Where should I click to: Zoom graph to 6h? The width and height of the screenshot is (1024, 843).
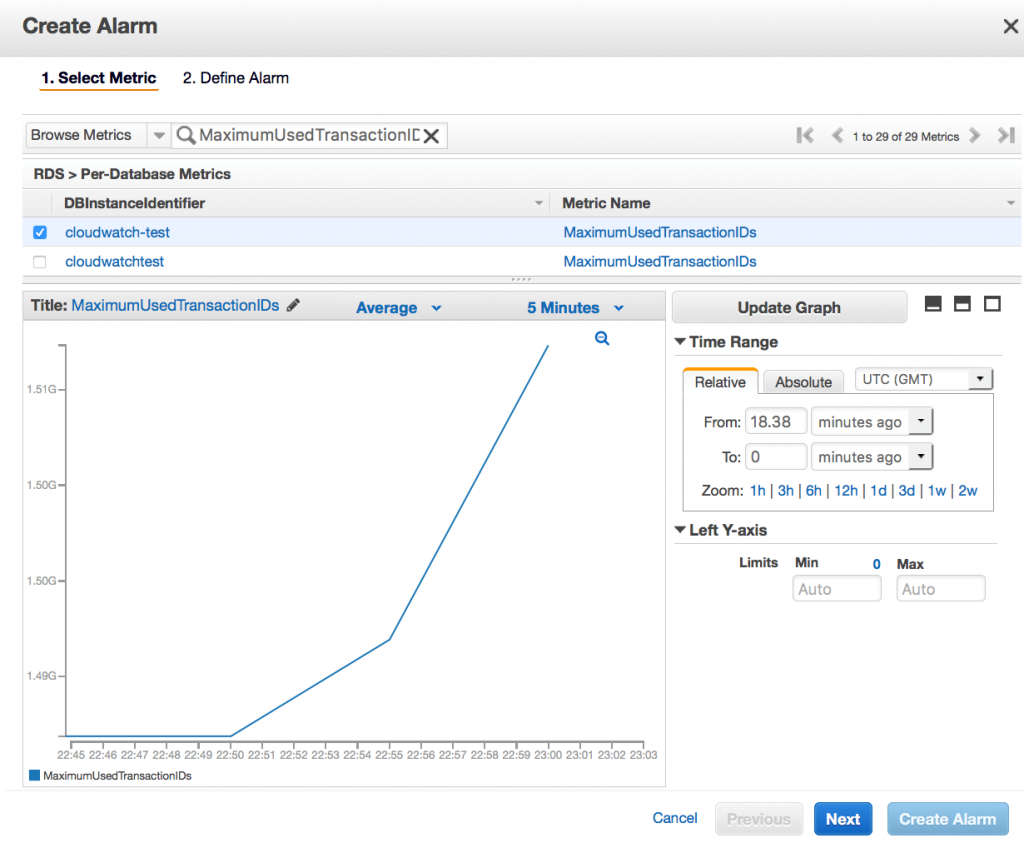pyautogui.click(x=814, y=490)
